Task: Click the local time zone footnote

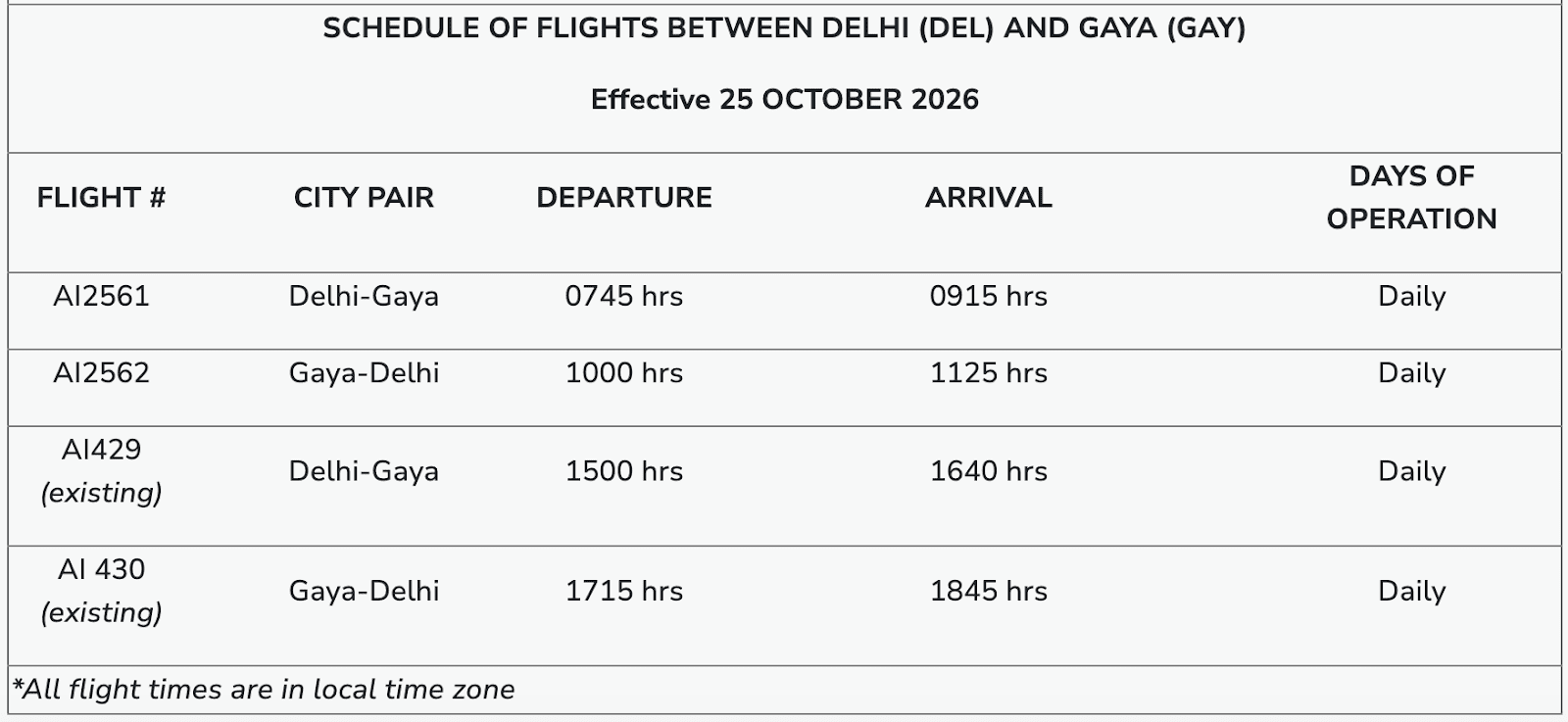Action: 264,690
